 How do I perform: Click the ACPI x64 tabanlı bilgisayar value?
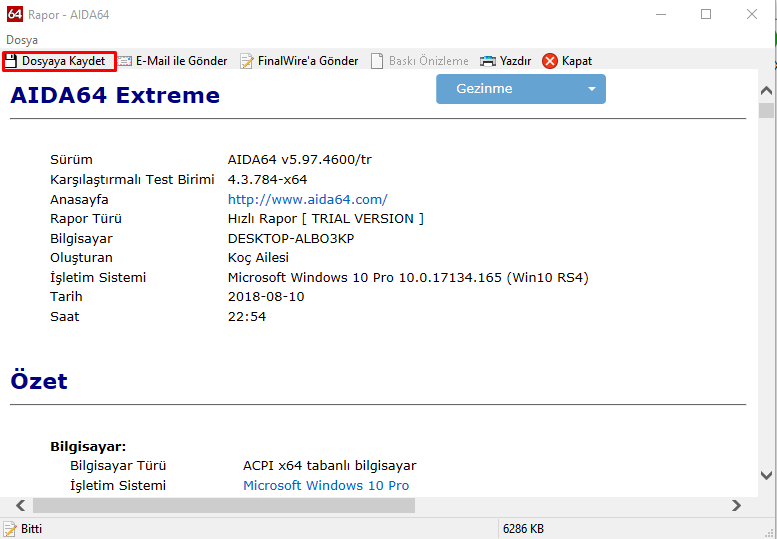point(330,466)
